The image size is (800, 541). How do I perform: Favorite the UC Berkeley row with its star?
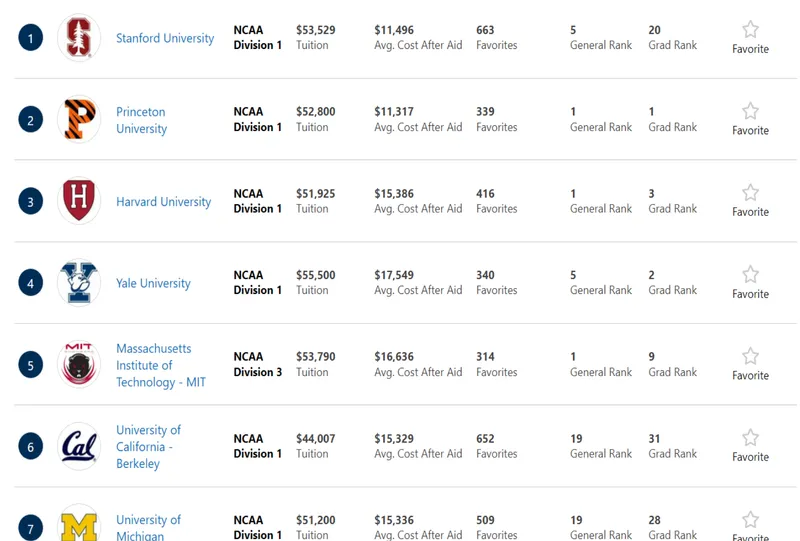coord(750,438)
